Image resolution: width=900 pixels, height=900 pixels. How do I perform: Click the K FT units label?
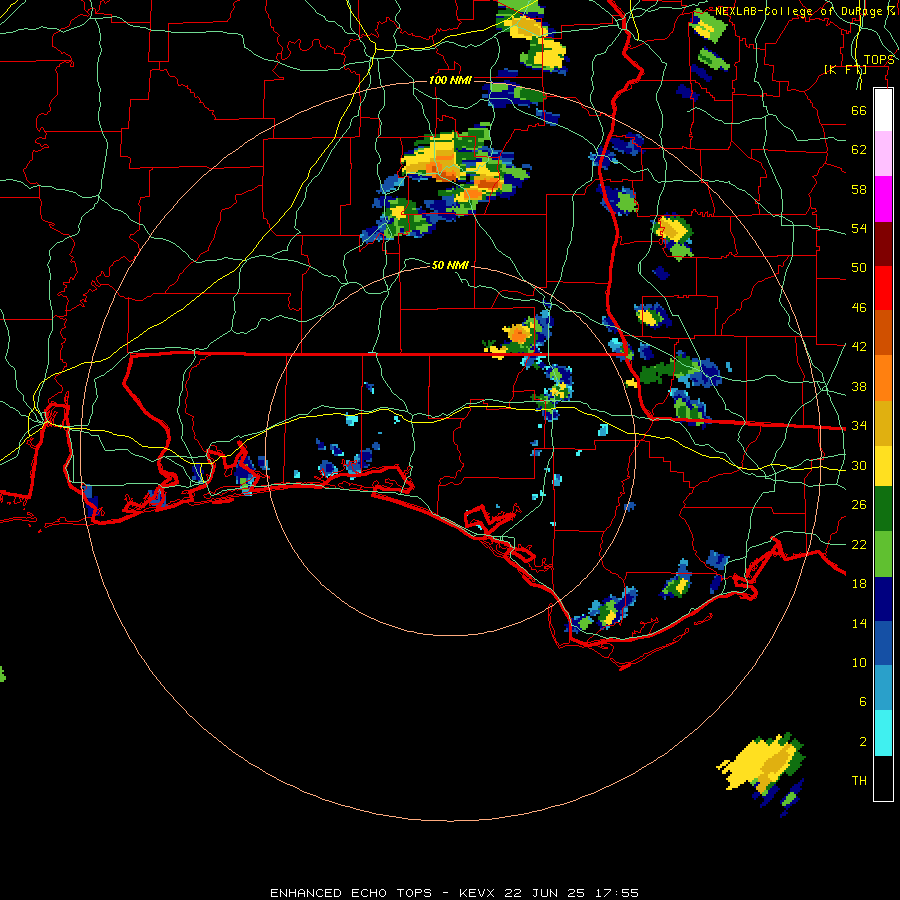[x=845, y=70]
